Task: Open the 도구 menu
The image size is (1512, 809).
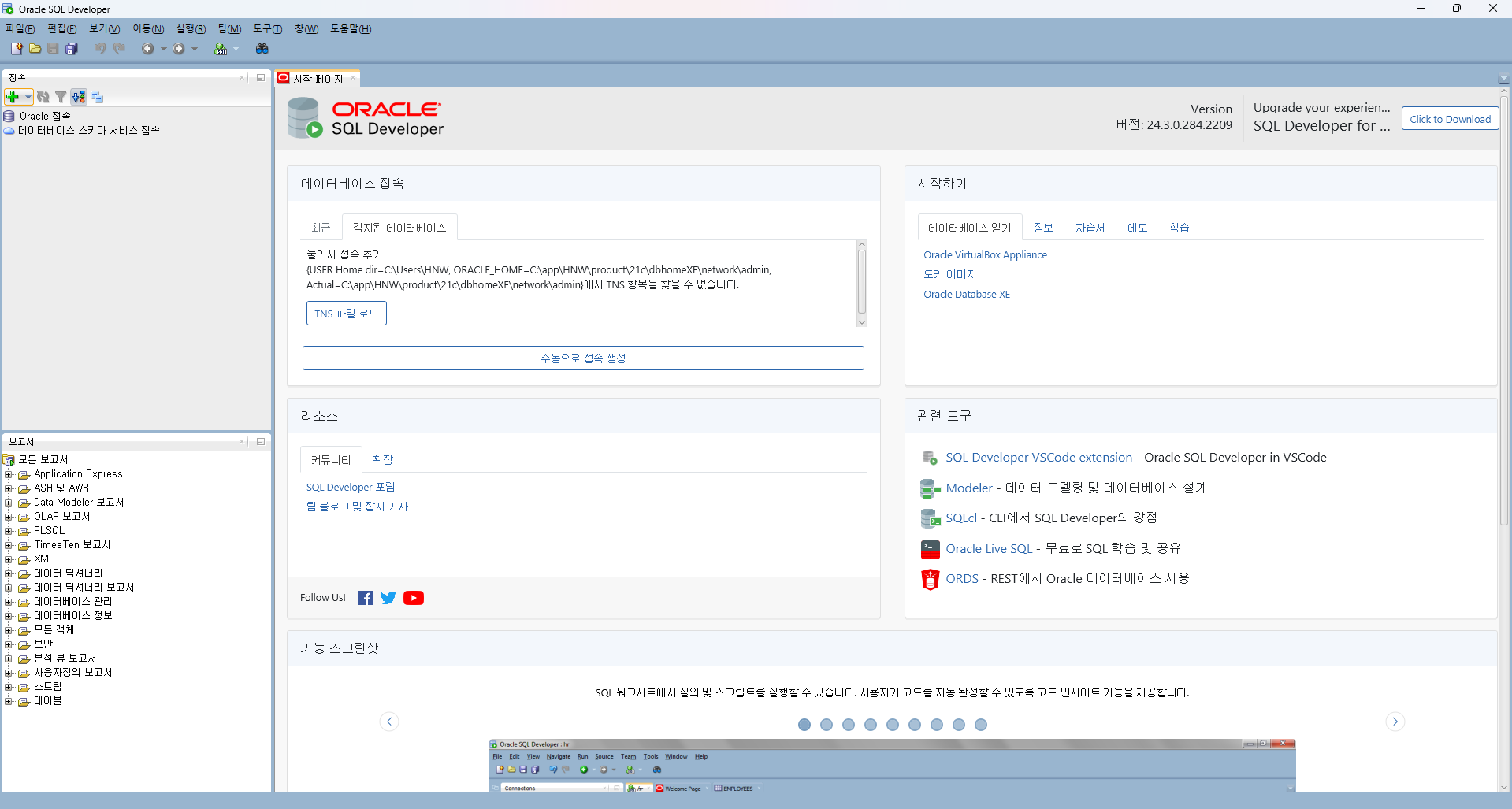Action: (x=266, y=28)
